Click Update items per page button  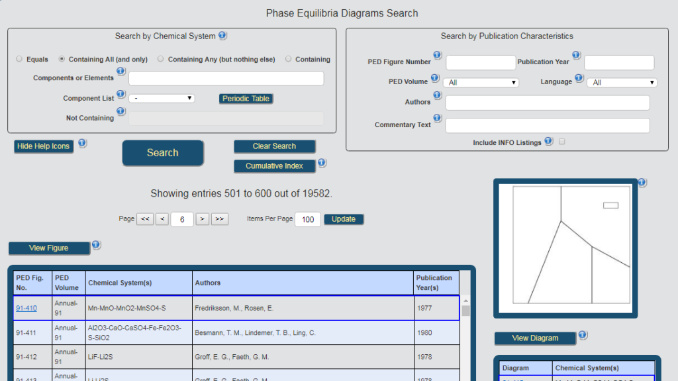(343, 219)
